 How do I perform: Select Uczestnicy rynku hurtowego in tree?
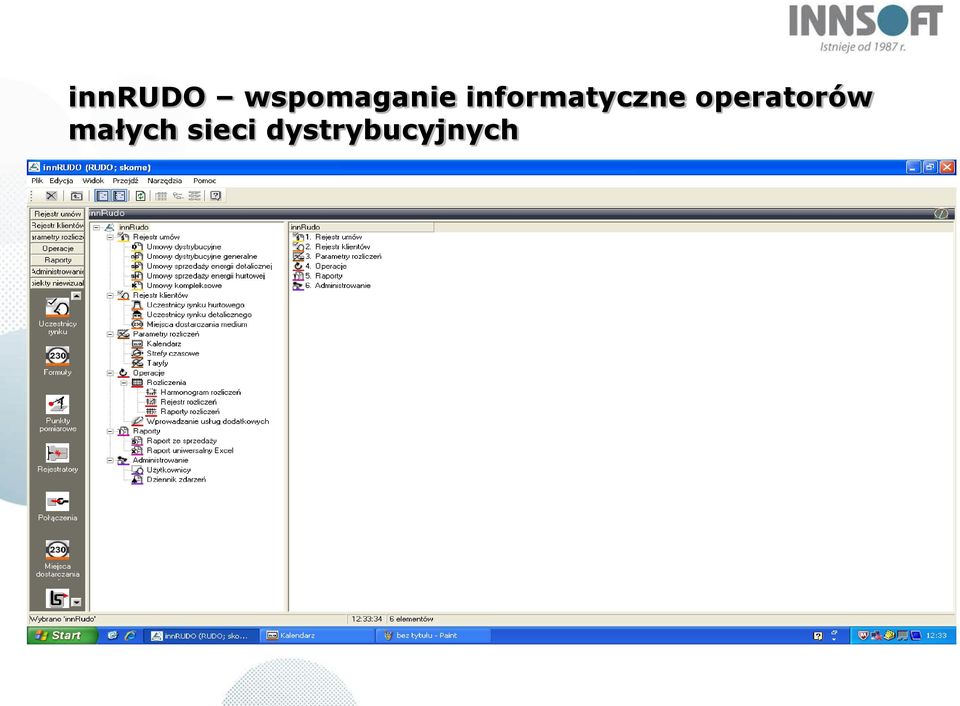(x=195, y=305)
